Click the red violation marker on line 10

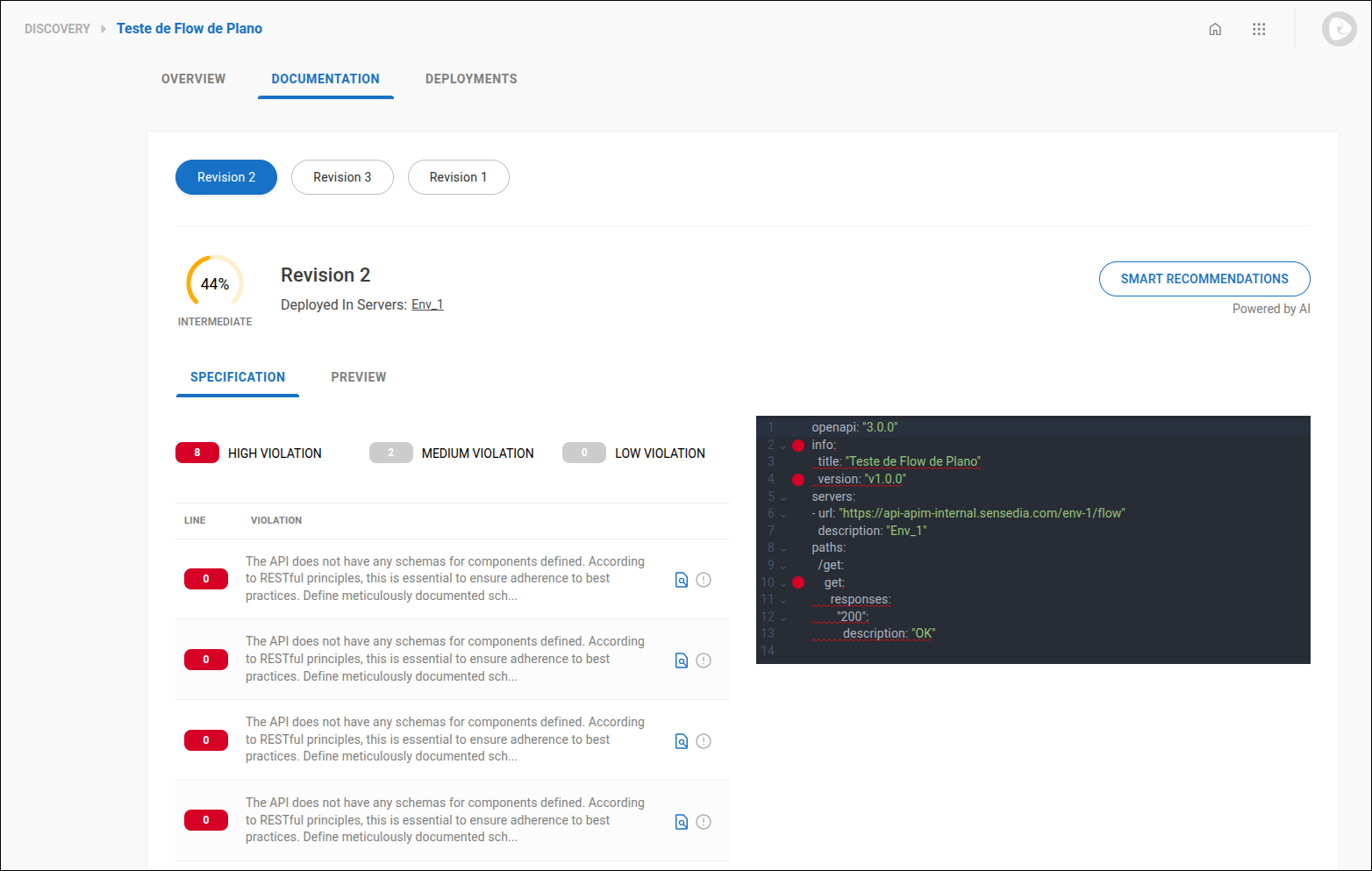pyautogui.click(x=797, y=582)
